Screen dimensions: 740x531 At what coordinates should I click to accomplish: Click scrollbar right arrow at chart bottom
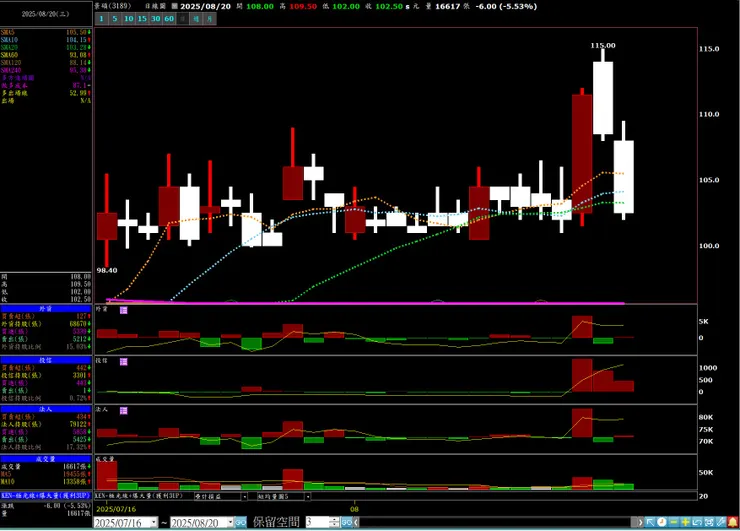[x=639, y=523]
